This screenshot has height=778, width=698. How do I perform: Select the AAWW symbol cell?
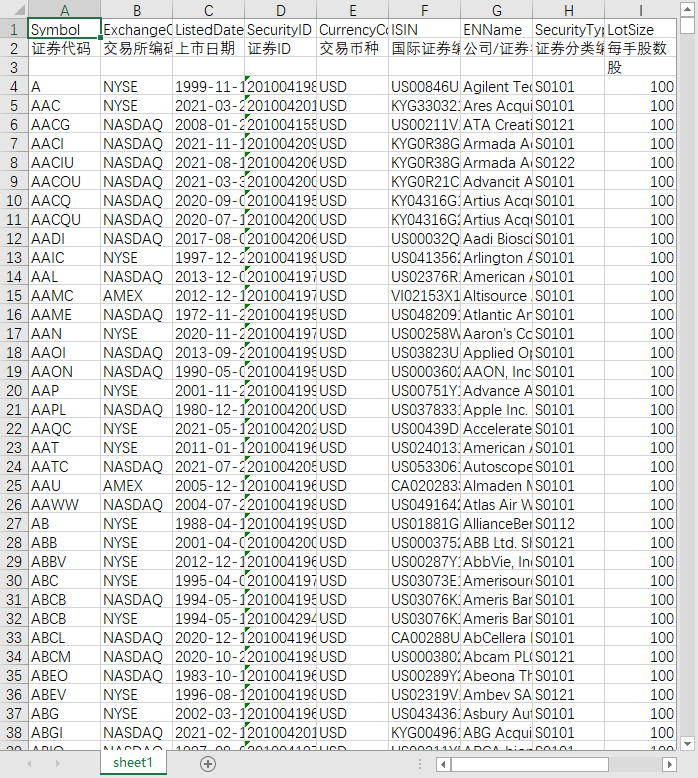(x=64, y=505)
